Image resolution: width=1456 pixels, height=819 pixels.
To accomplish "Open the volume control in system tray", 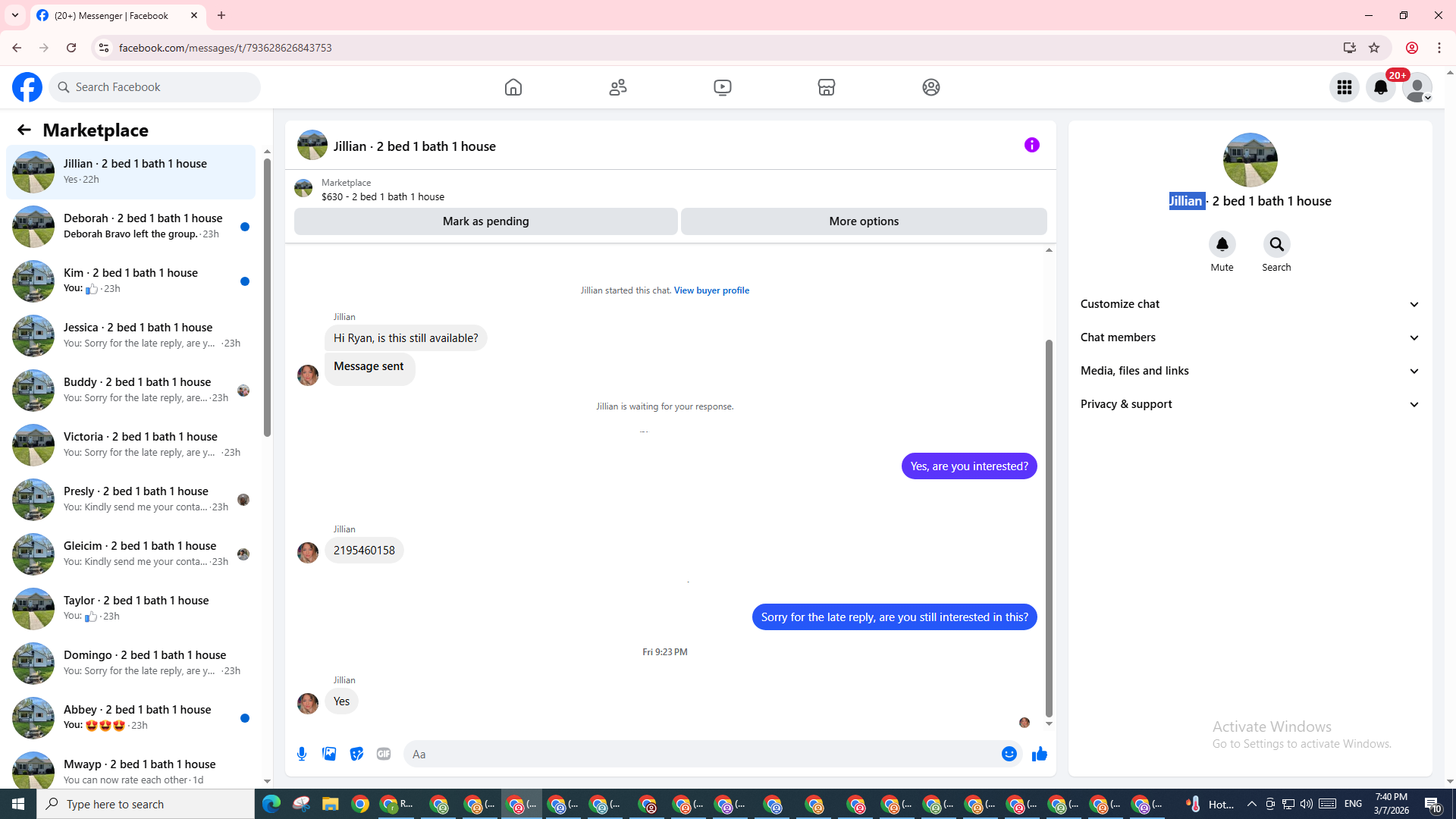I will [x=1306, y=804].
